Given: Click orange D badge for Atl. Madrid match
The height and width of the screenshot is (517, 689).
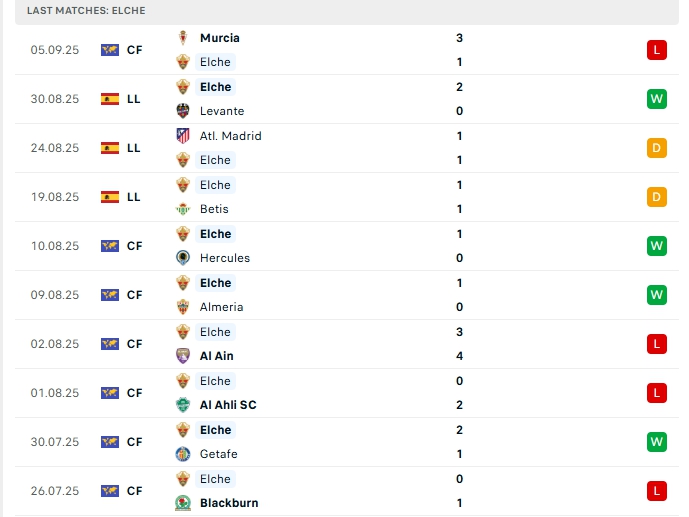Looking at the screenshot, I should pos(657,148).
